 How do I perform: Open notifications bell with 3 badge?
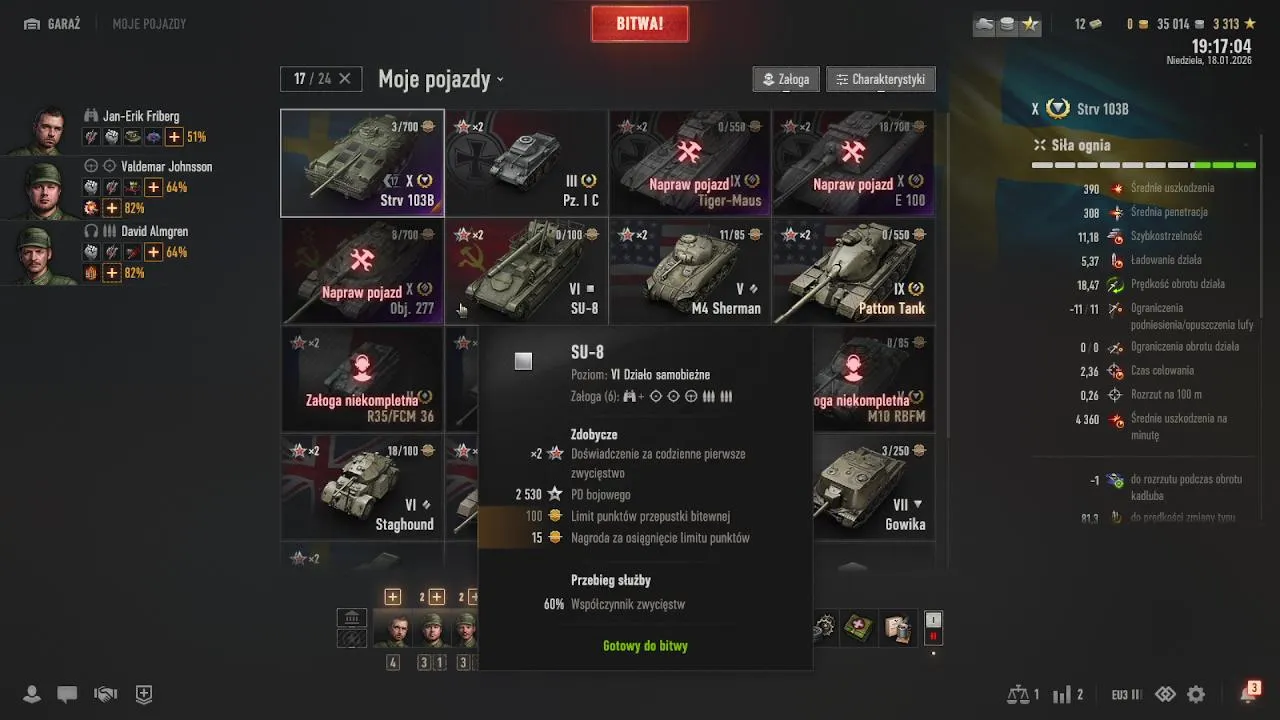pyautogui.click(x=1249, y=693)
